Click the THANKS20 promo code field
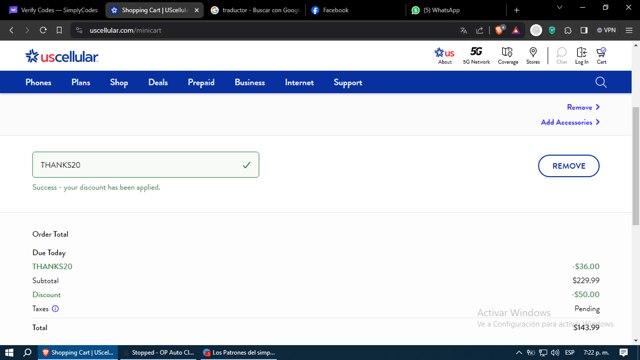Image resolution: width=640 pixels, height=360 pixels. pyautogui.click(x=146, y=164)
